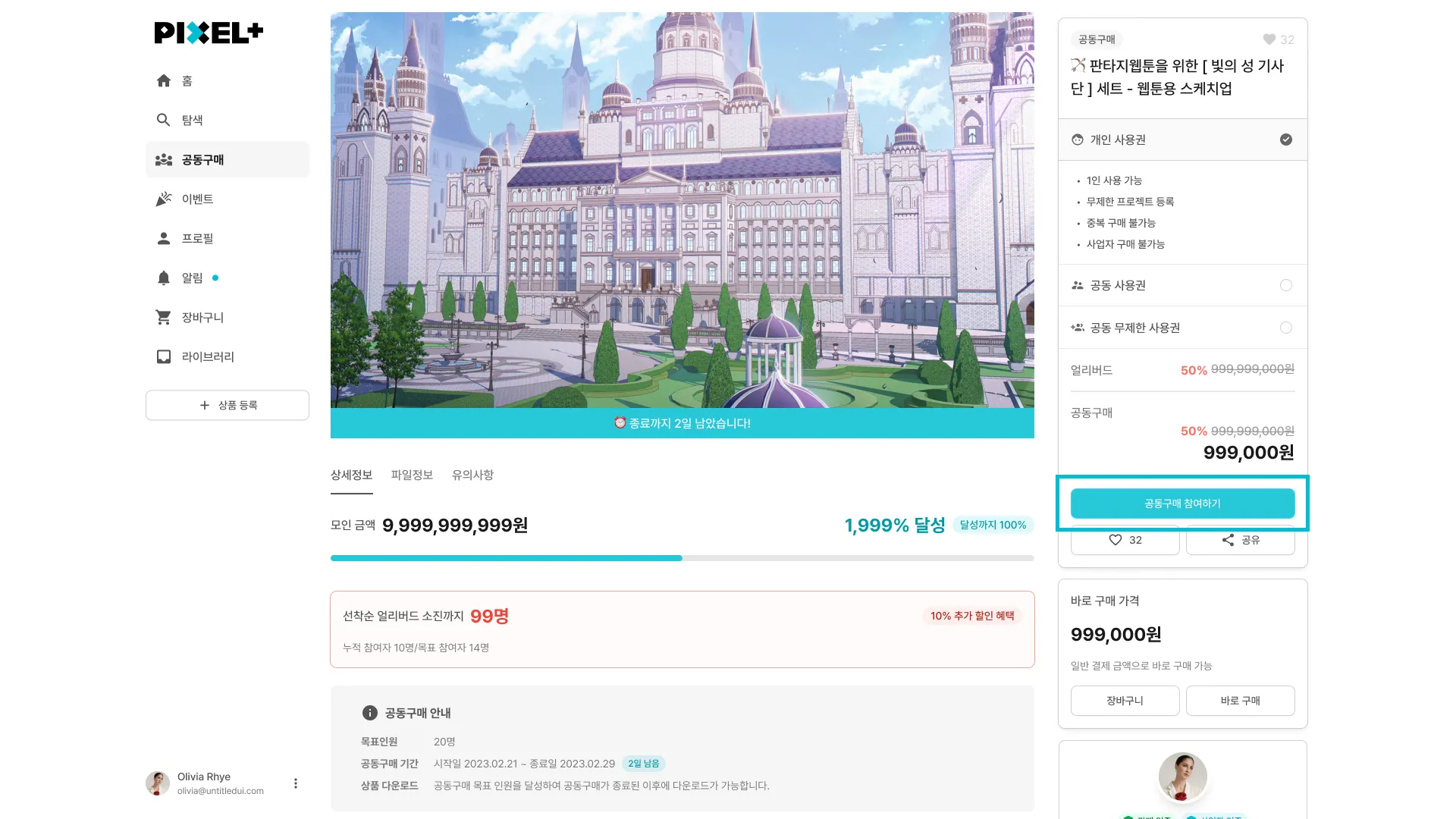Click the castle product image
1456x819 pixels.
(682, 210)
